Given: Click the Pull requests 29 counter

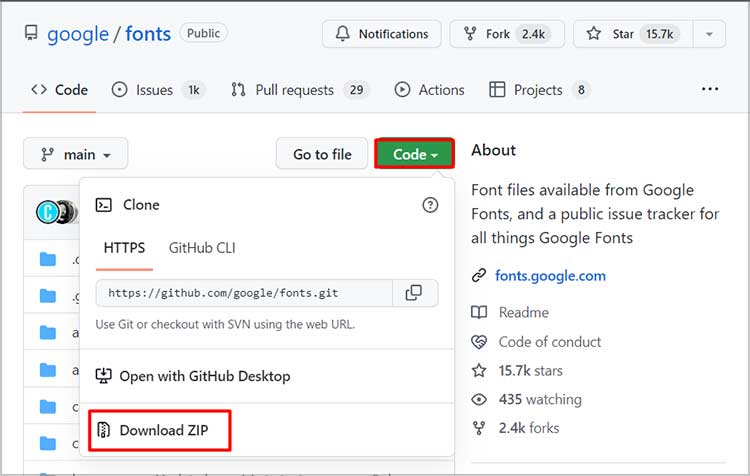Looking at the screenshot, I should pyautogui.click(x=356, y=90).
